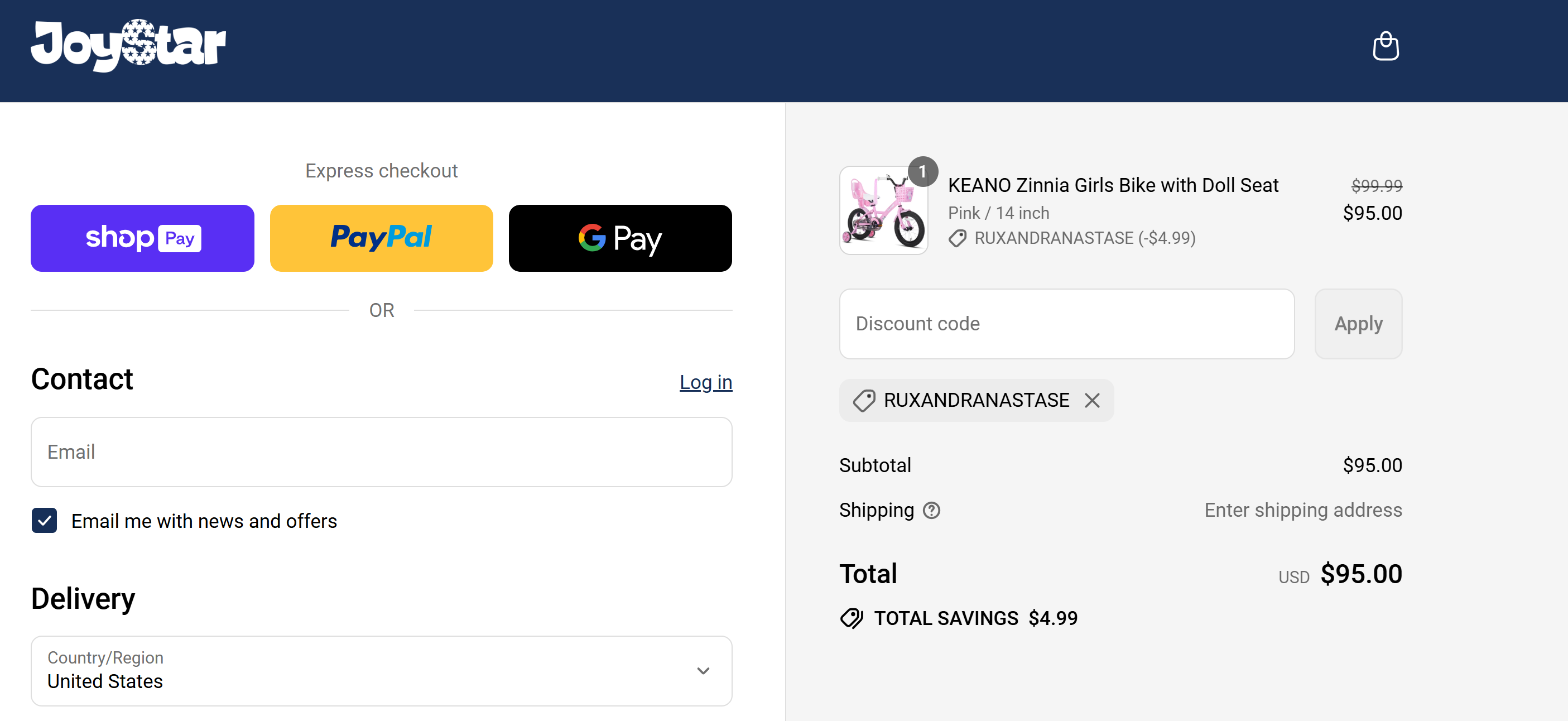This screenshot has height=721, width=1568.
Task: Click the tag icon in RUXANDRANASTASE chip
Action: (x=864, y=401)
